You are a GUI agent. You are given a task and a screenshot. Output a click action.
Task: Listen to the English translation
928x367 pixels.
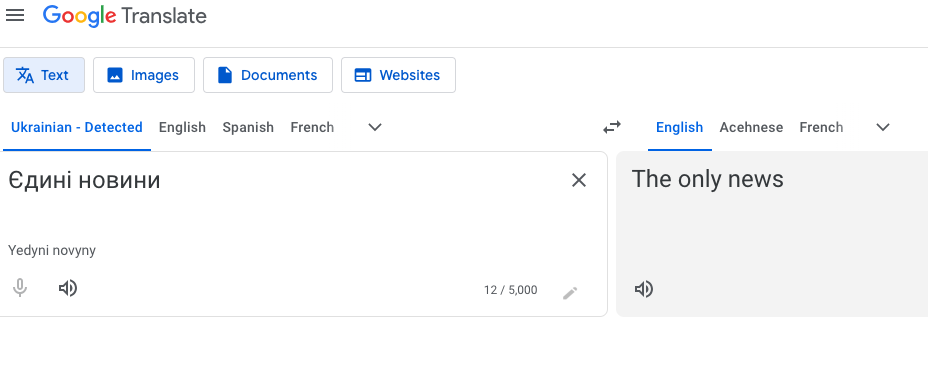(644, 289)
